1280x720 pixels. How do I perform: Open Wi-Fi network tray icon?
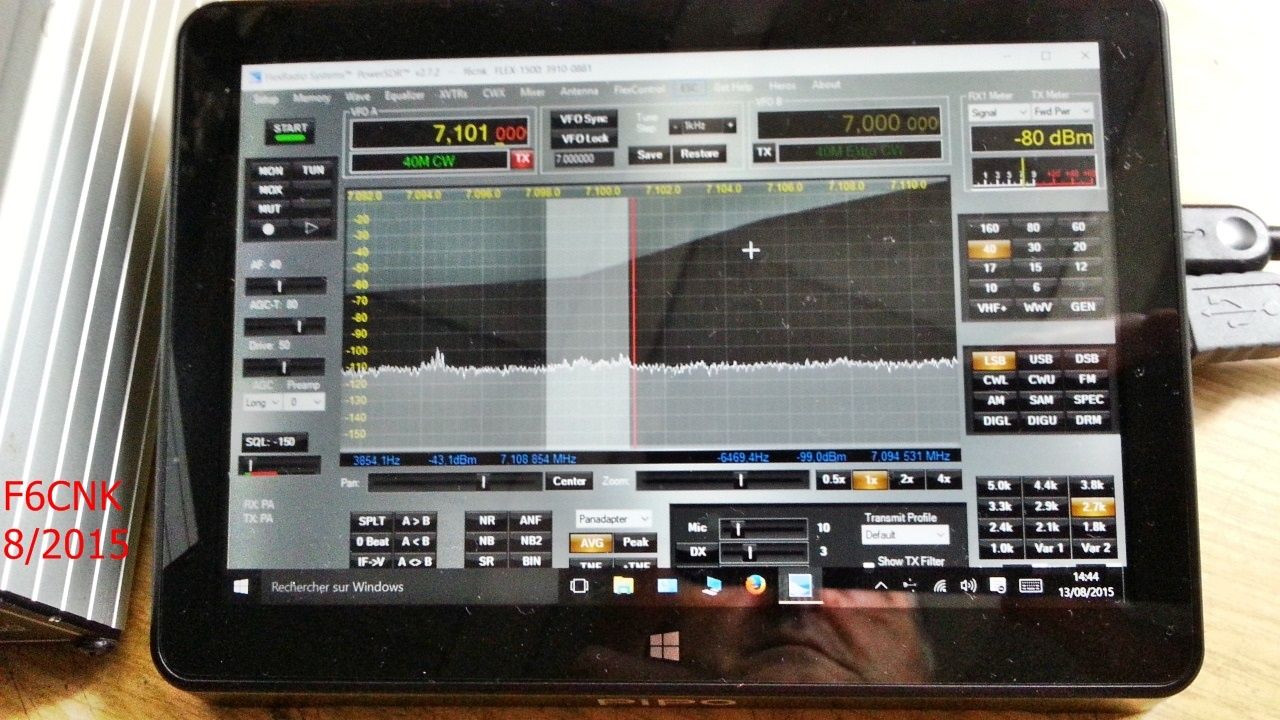click(940, 586)
